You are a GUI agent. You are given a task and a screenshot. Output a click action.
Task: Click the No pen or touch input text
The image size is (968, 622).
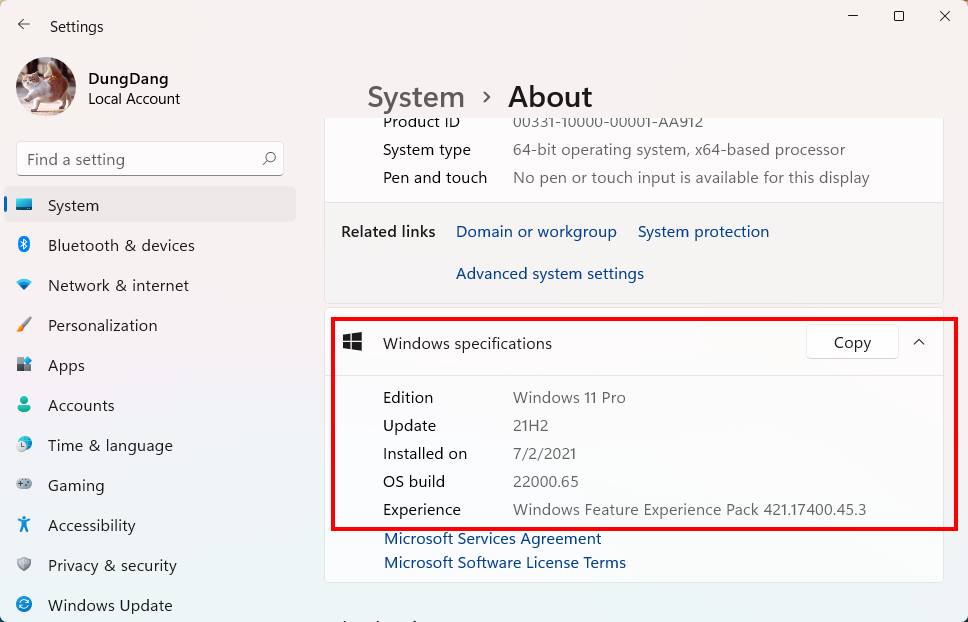coord(691,178)
